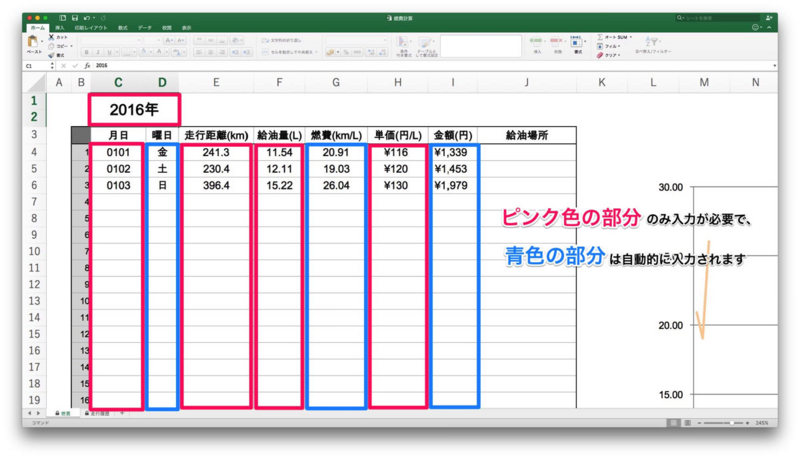This screenshot has width=800, height=459.
Task: Click the Paste clipboard icon
Action: tap(33, 41)
